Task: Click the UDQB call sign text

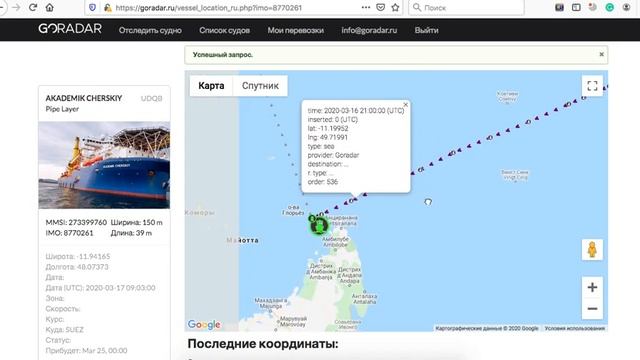Action: [x=151, y=98]
